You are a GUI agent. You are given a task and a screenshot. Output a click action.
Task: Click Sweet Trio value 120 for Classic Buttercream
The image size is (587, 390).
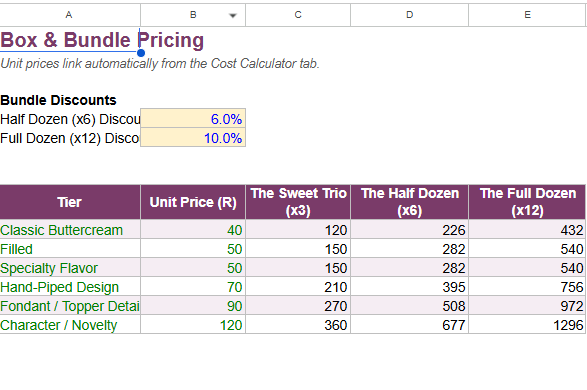298,229
